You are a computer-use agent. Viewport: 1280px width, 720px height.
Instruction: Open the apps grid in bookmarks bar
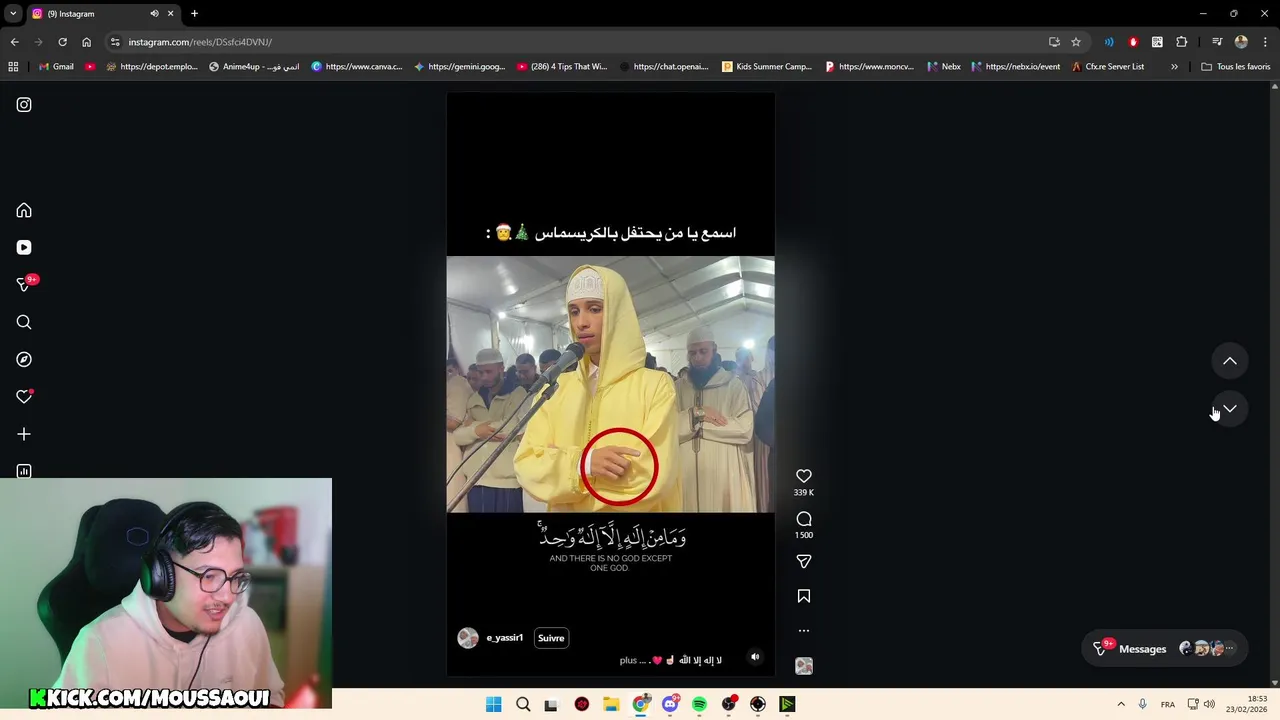13,67
